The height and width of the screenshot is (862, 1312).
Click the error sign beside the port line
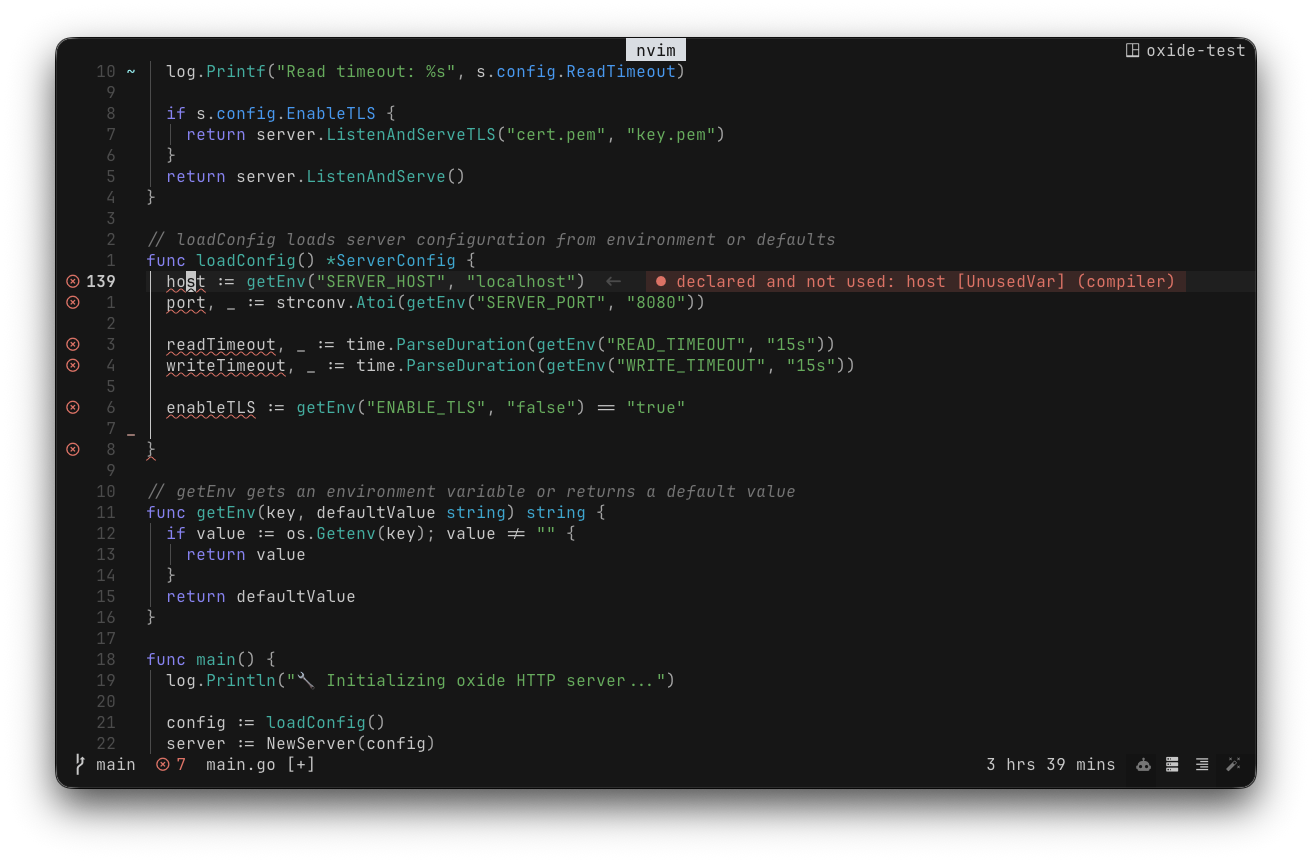[x=73, y=302]
